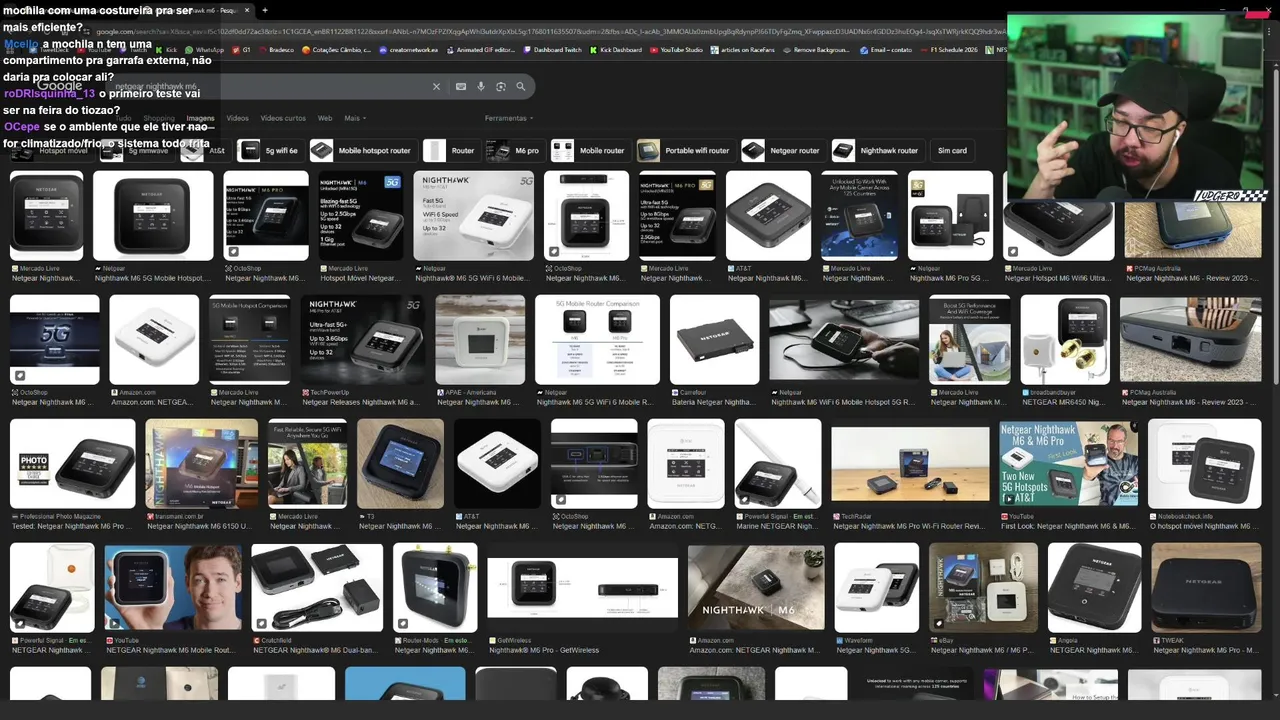Open the WhatsApp bookmark
The image size is (1280, 720).
point(204,49)
